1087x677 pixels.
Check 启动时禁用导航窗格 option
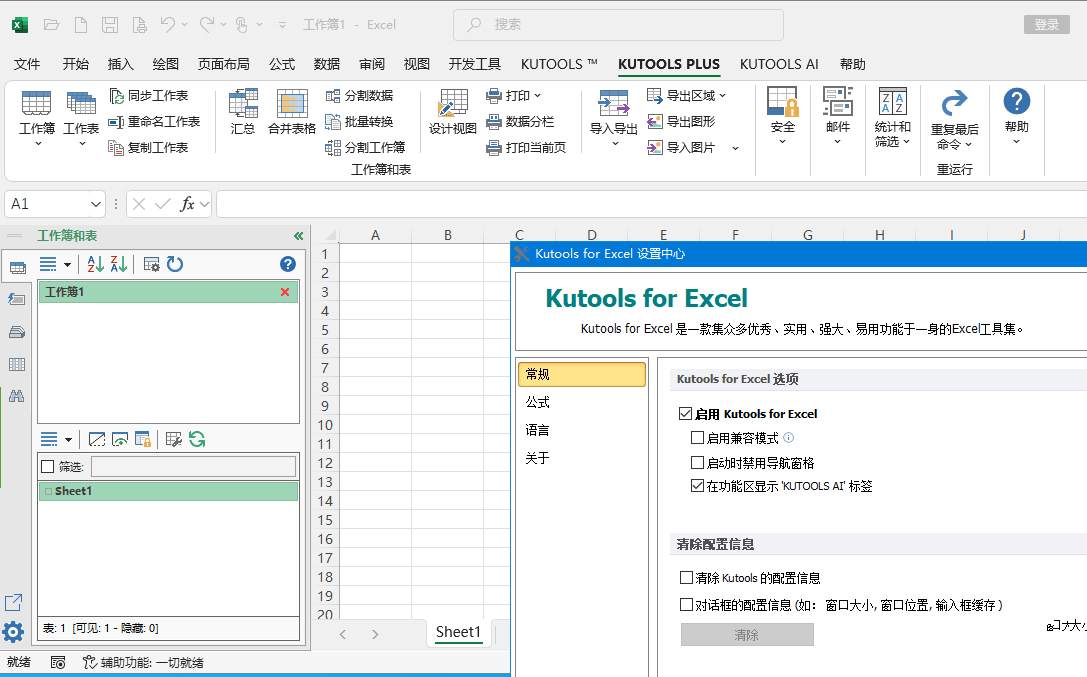tap(698, 463)
